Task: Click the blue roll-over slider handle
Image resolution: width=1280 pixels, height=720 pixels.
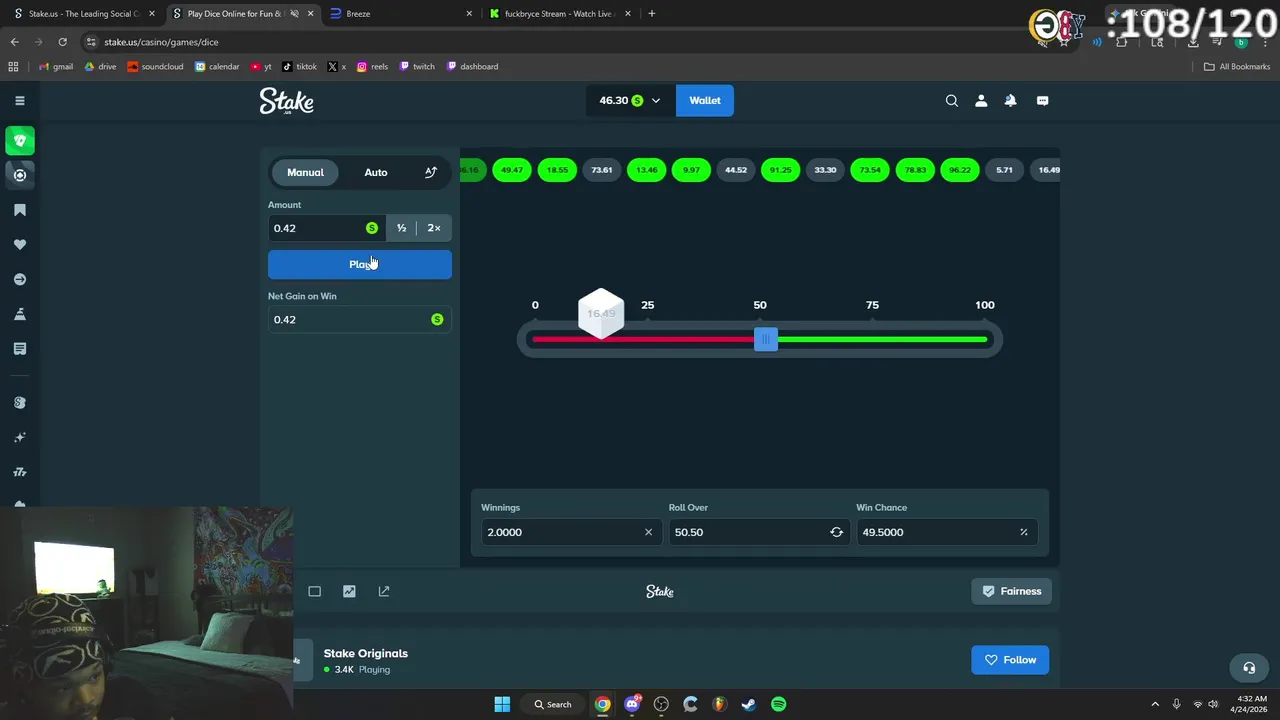Action: [766, 340]
